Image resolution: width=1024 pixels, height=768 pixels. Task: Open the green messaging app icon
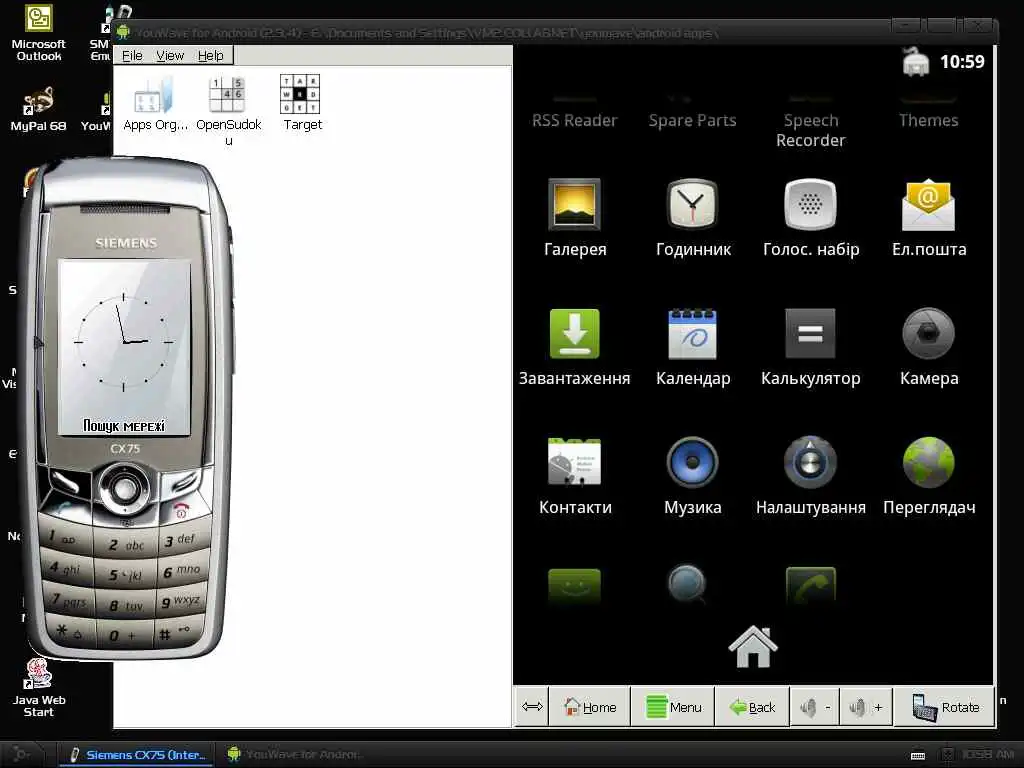click(574, 586)
